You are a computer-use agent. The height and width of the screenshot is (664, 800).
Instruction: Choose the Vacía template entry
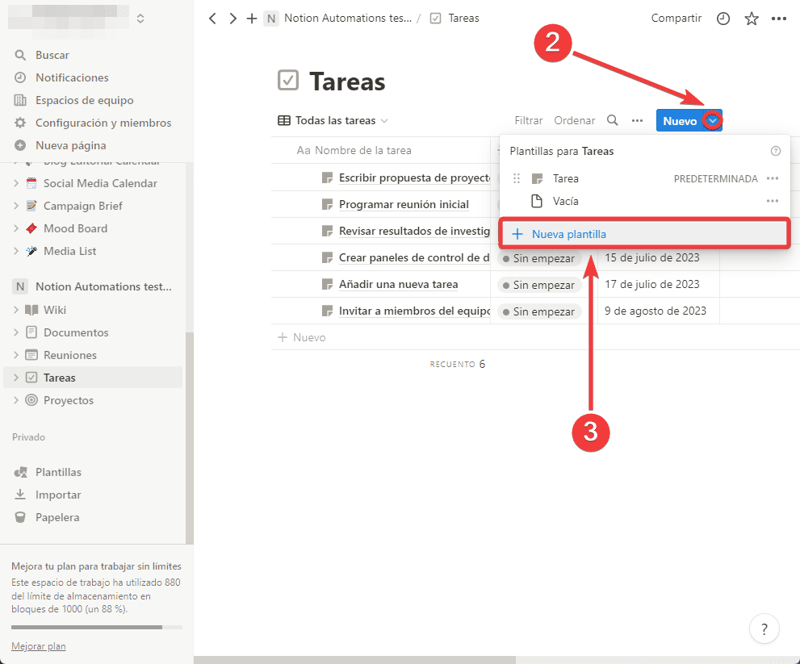click(x=565, y=201)
